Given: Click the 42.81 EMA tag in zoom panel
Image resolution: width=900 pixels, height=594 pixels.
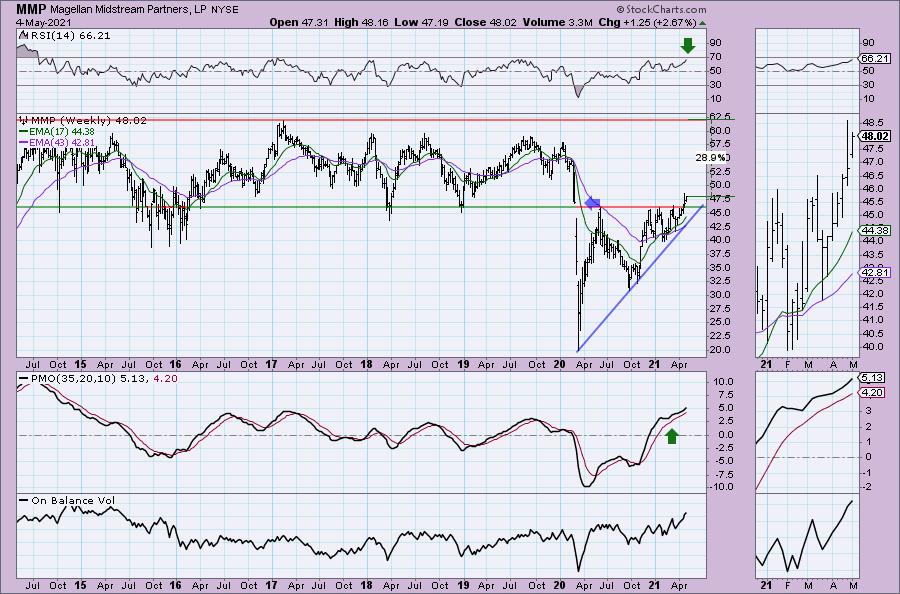Looking at the screenshot, I should pyautogui.click(x=875, y=273).
